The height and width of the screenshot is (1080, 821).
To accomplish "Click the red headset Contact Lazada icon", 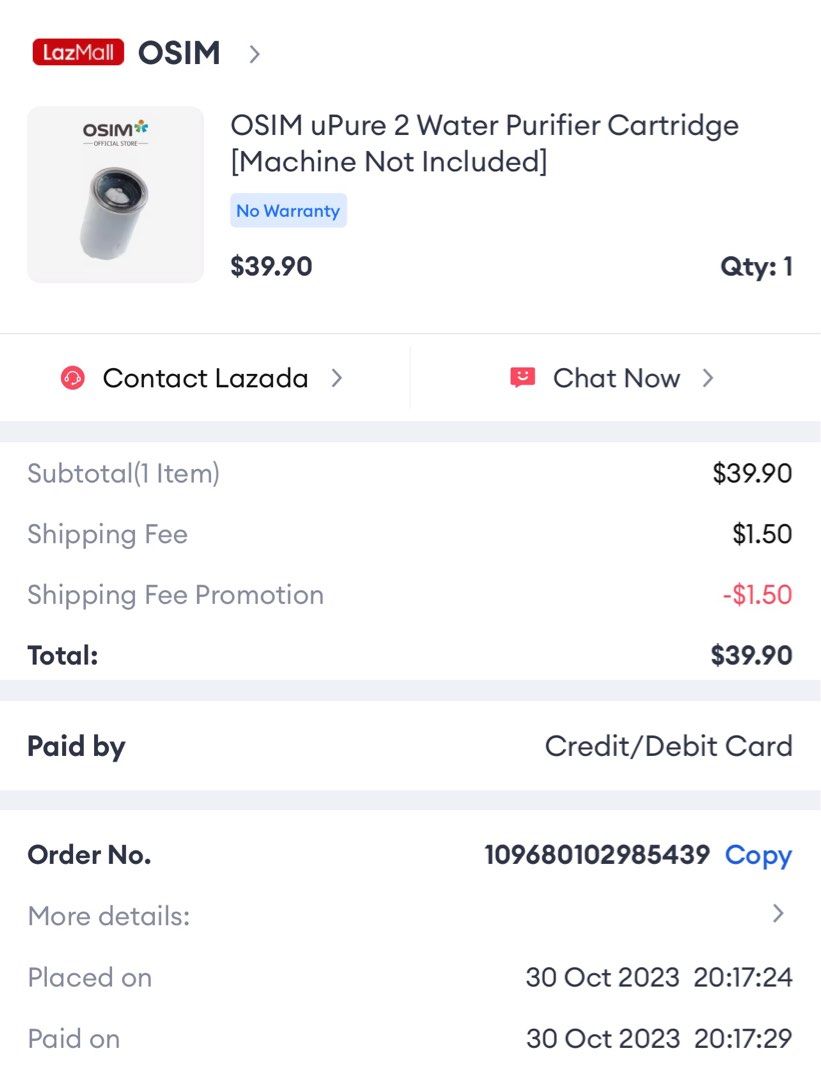I will (71, 377).
